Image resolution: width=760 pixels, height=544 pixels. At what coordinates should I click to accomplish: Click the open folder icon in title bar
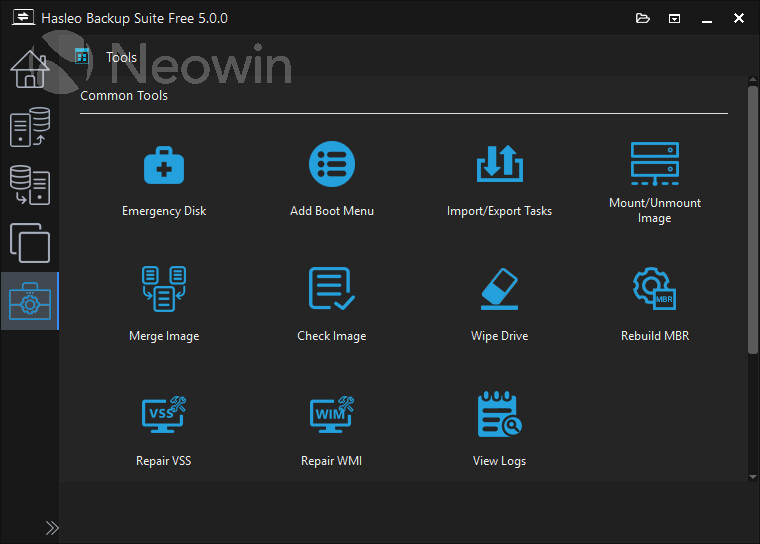(643, 18)
